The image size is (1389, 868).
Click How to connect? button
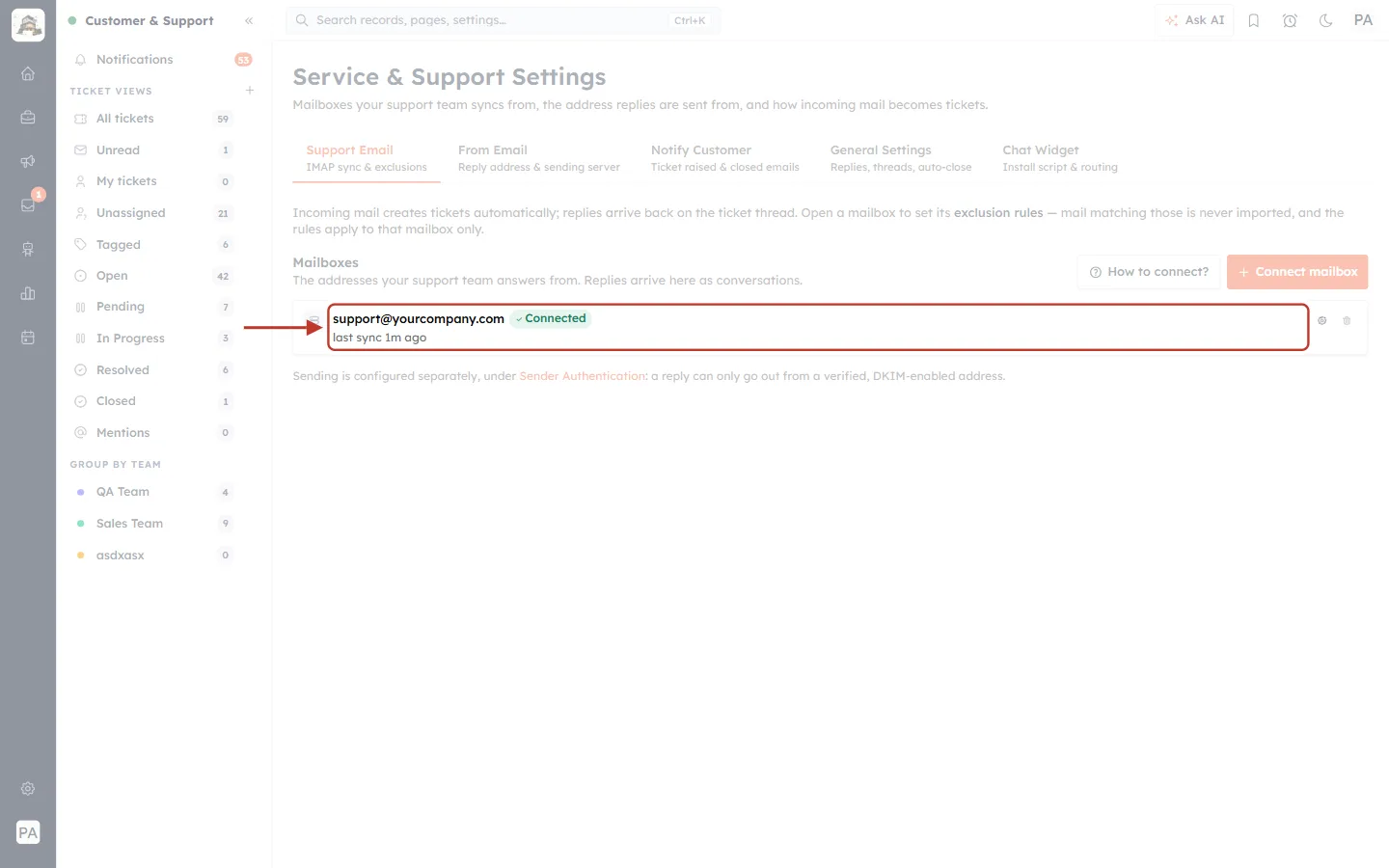click(x=1149, y=272)
